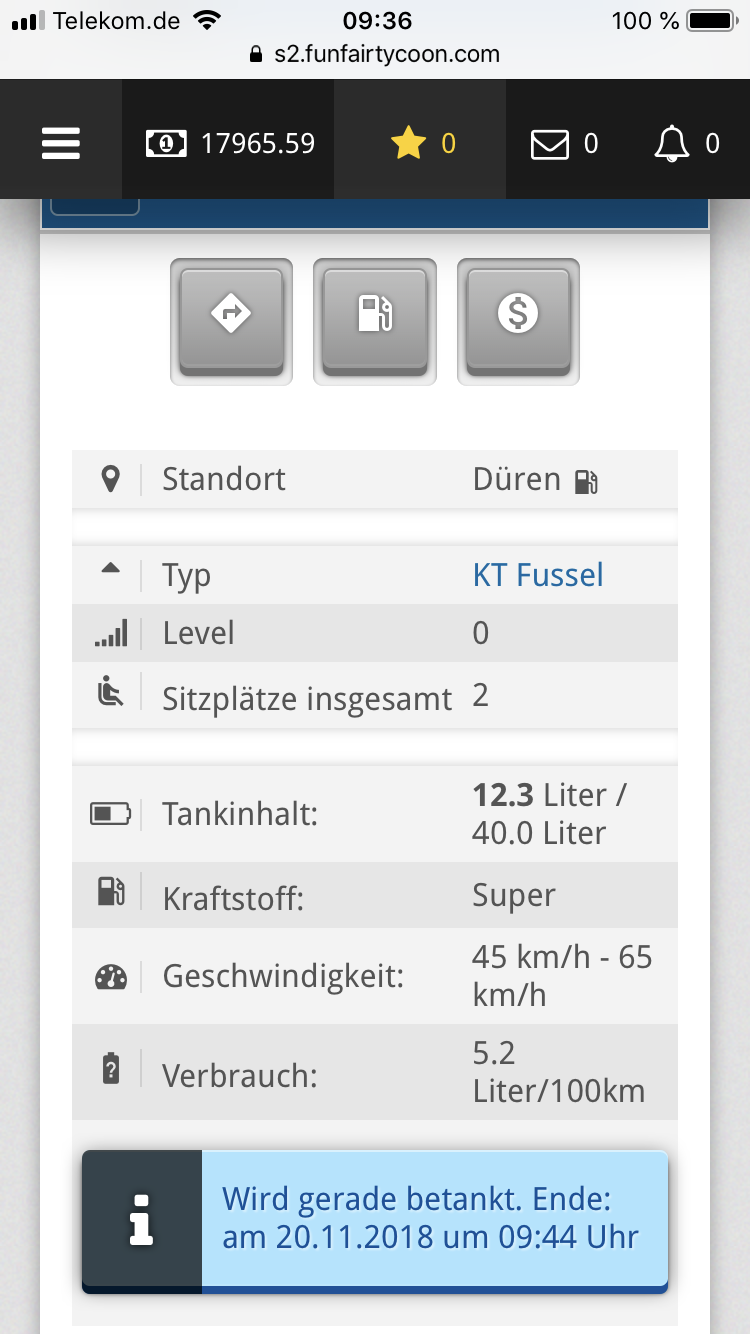
Task: Collapse the Typ section arrow
Action: [x=111, y=569]
